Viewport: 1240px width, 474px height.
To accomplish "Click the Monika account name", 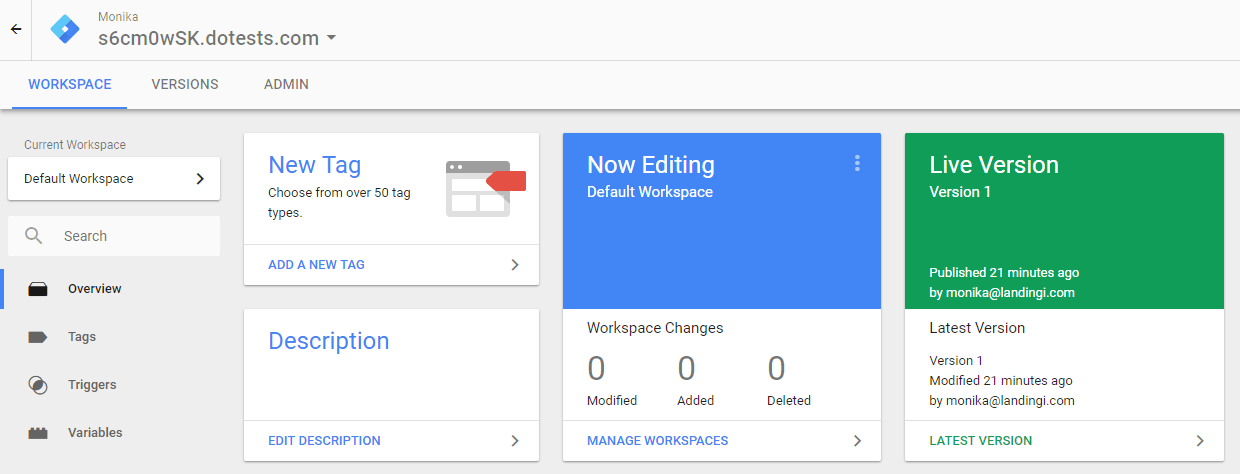I will [x=118, y=17].
